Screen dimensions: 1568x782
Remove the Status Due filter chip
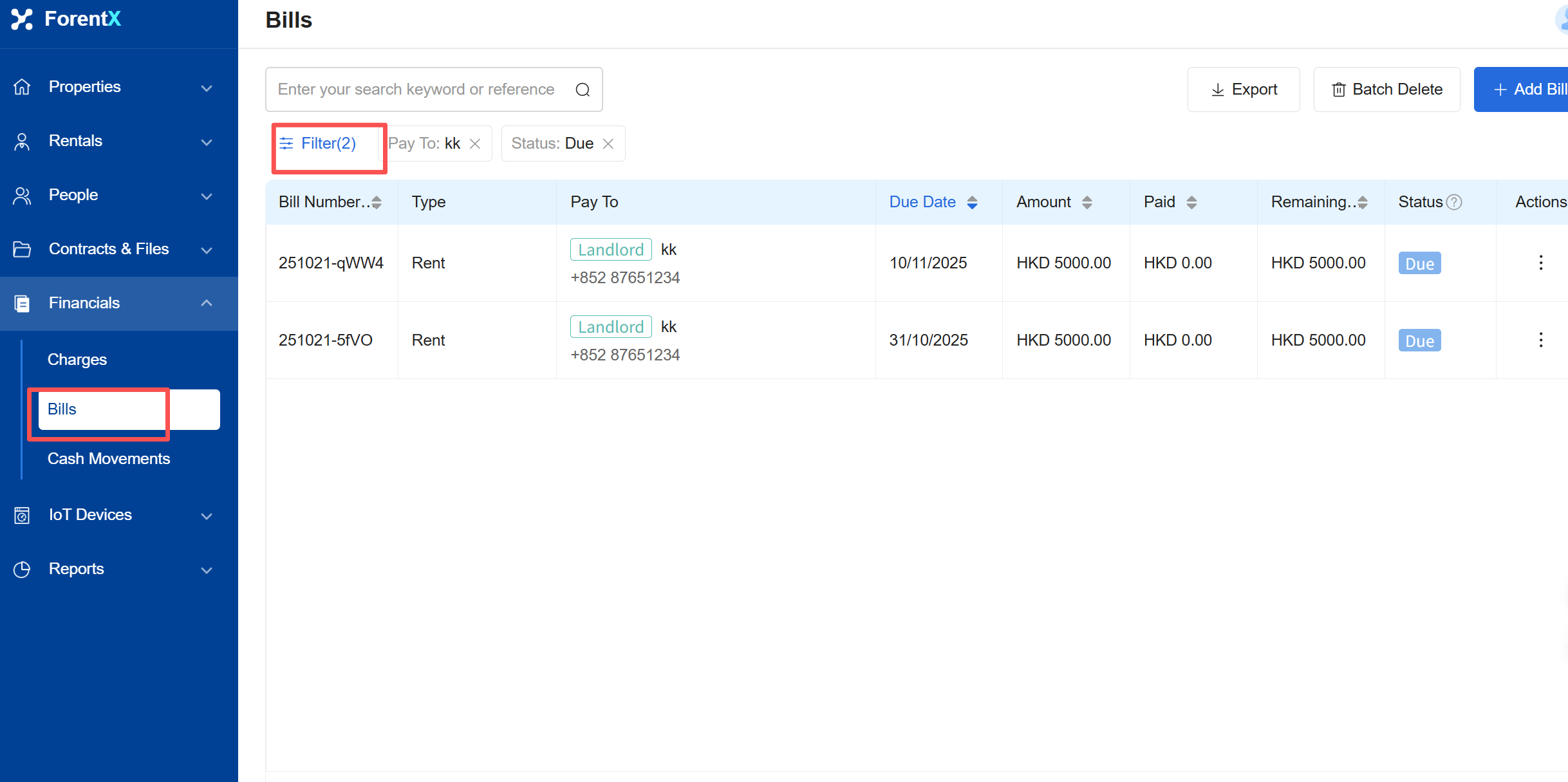(x=608, y=144)
